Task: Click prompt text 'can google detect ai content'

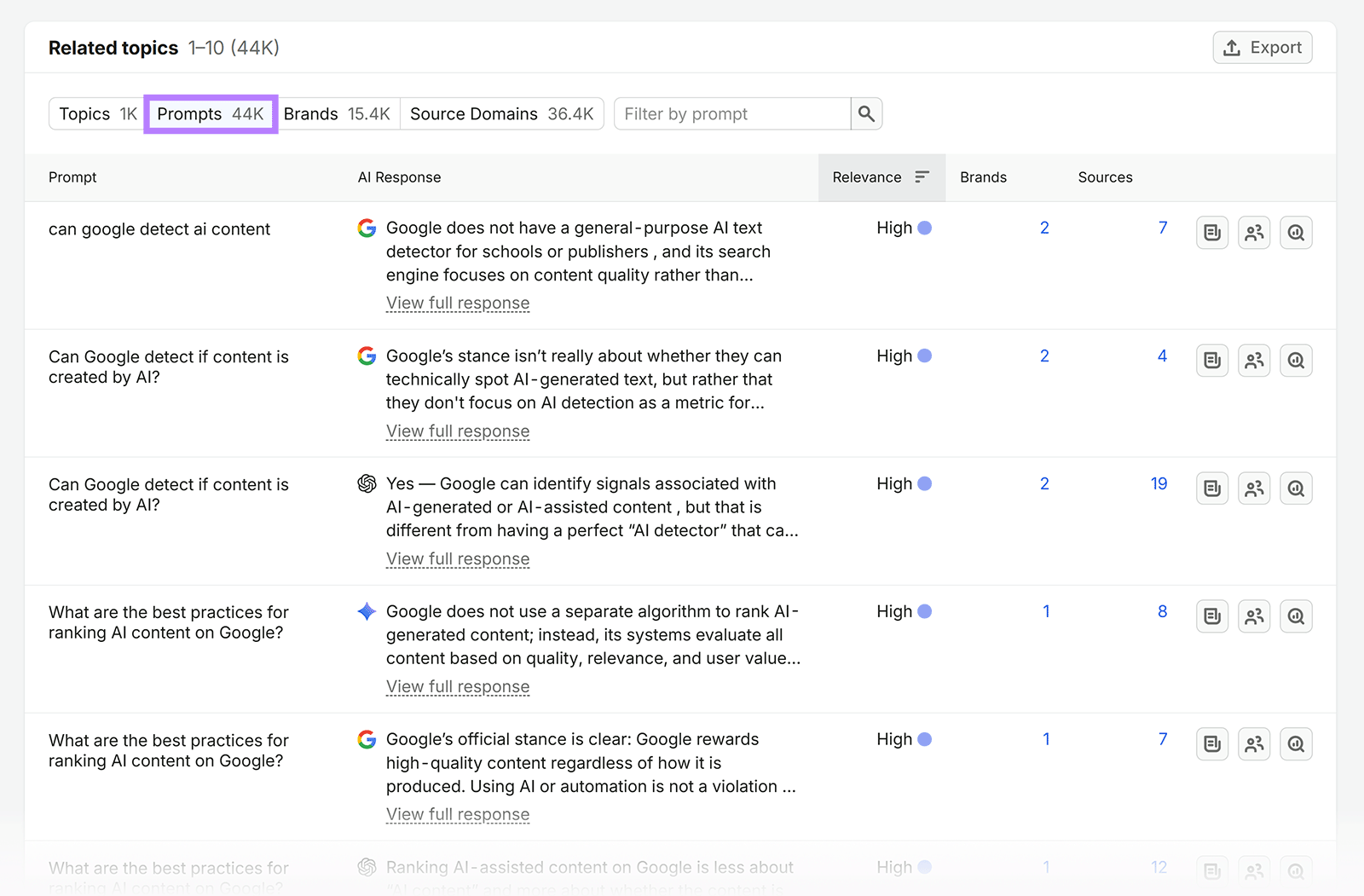Action: [x=159, y=229]
